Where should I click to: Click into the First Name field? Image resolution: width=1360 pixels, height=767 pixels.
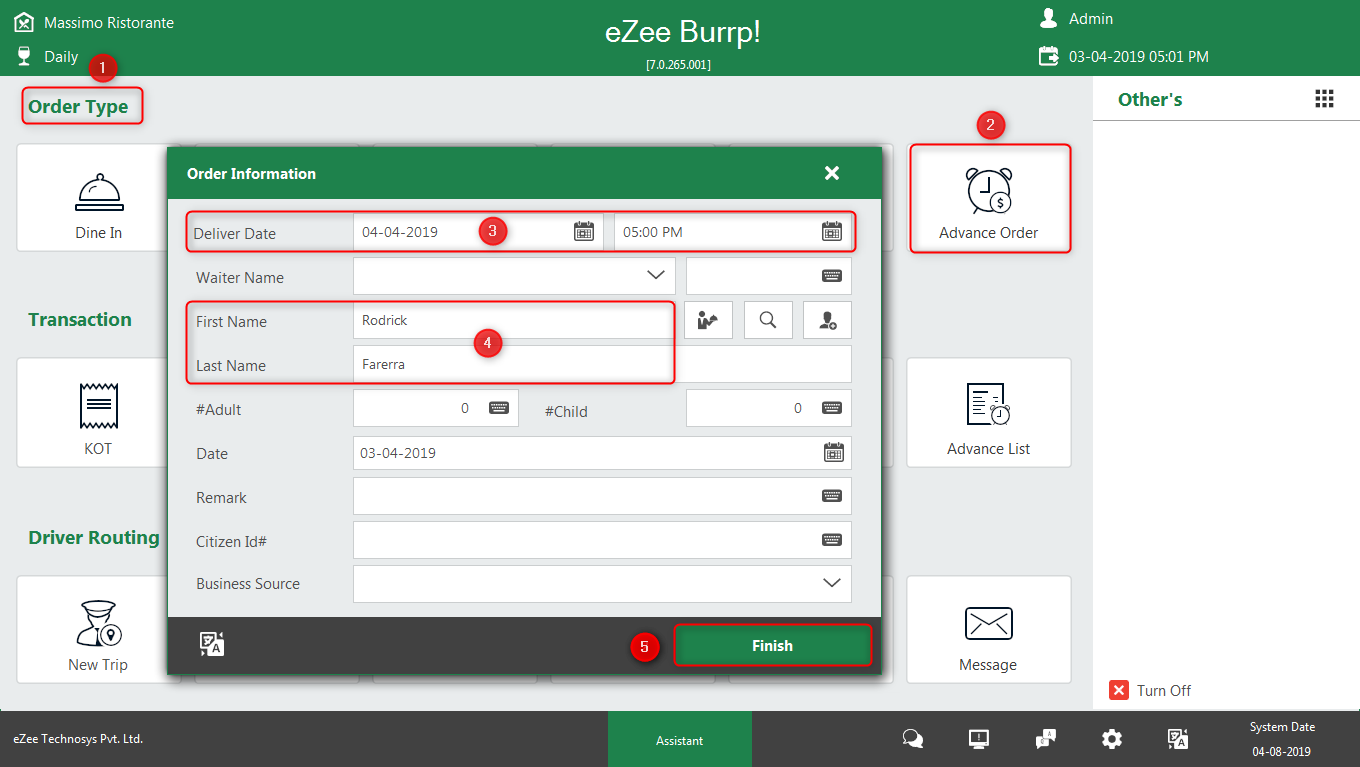513,321
